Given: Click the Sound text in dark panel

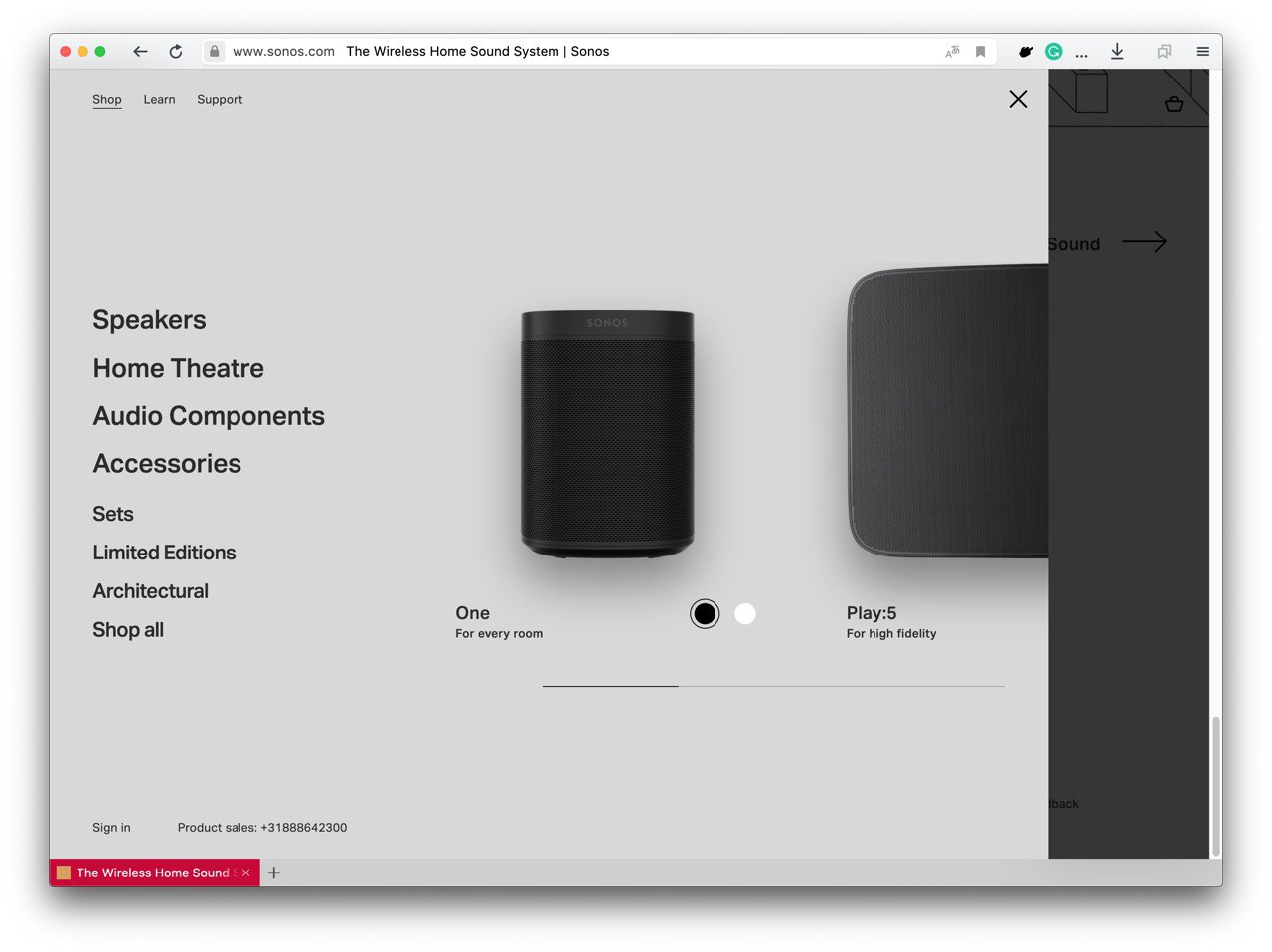Looking at the screenshot, I should 1074,244.
